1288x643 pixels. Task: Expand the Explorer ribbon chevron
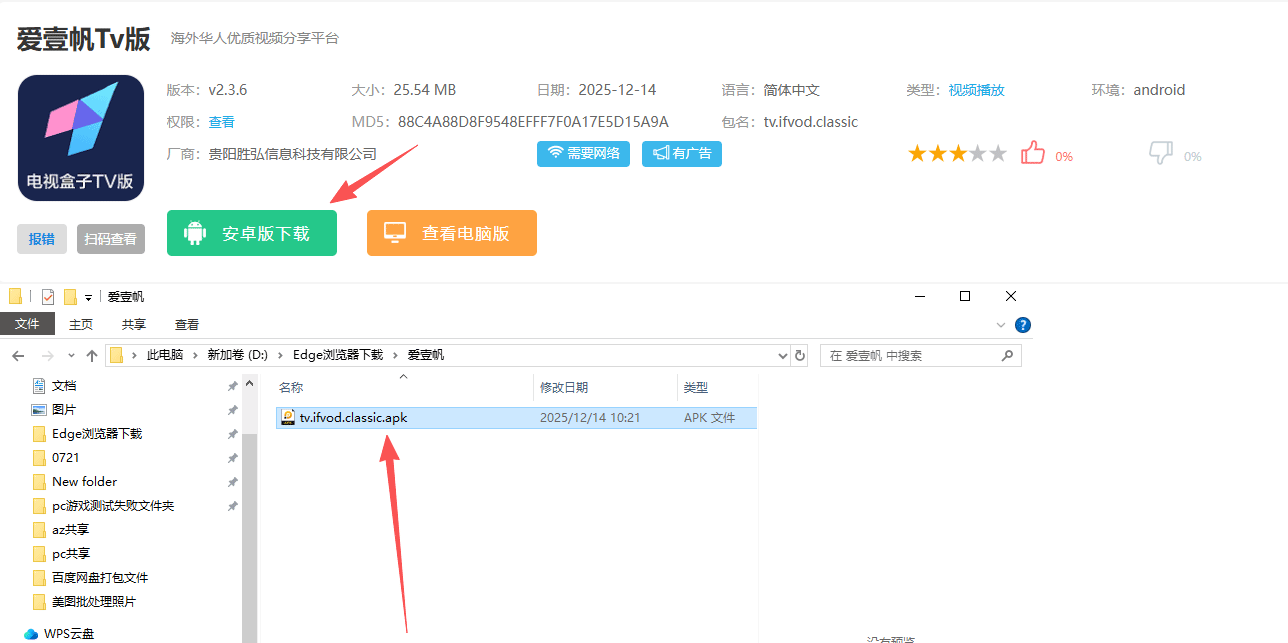(1002, 325)
